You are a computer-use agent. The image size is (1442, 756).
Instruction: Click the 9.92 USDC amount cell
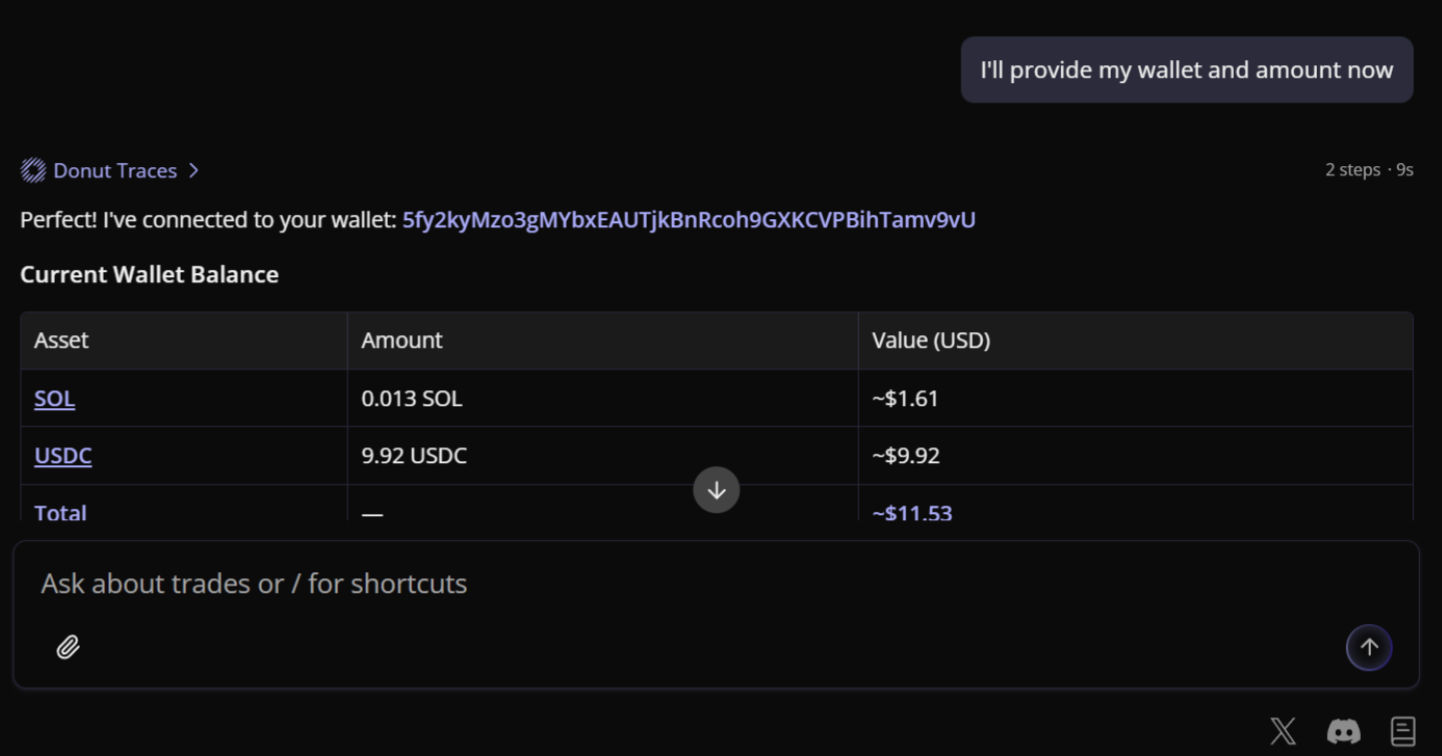414,456
